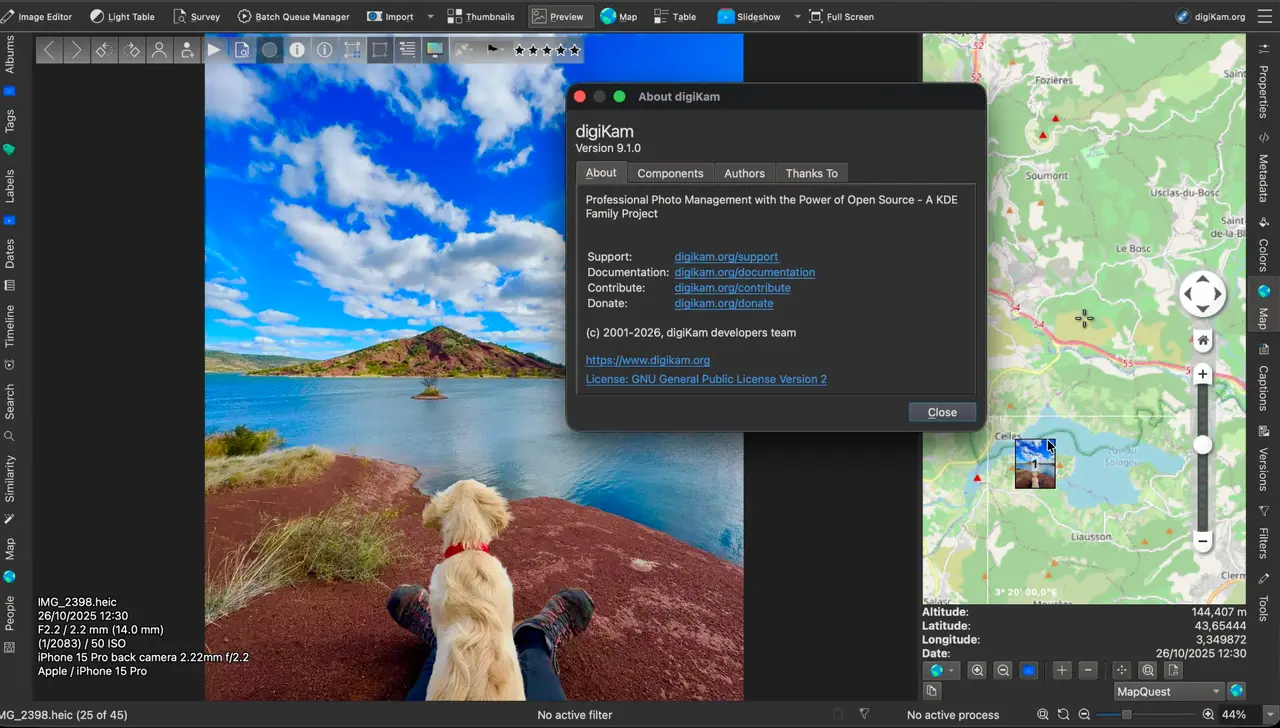Toggle the item properties lines icon

[x=407, y=50]
